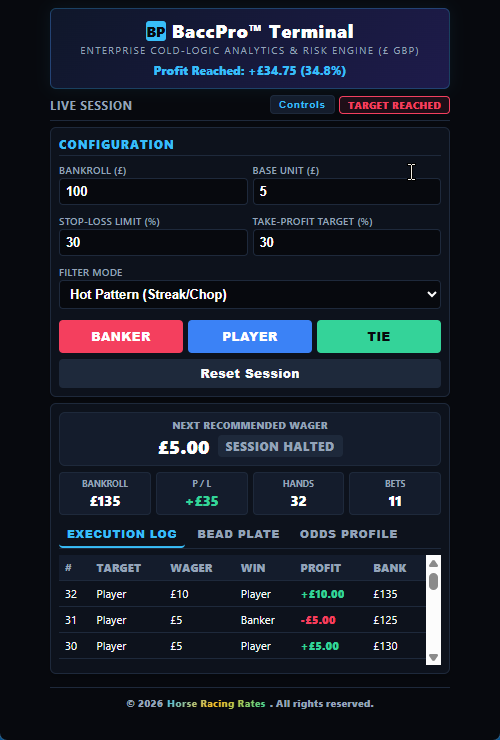The width and height of the screenshot is (500, 740).
Task: Open the Horse Racing Rates footer link
Action: [216, 704]
